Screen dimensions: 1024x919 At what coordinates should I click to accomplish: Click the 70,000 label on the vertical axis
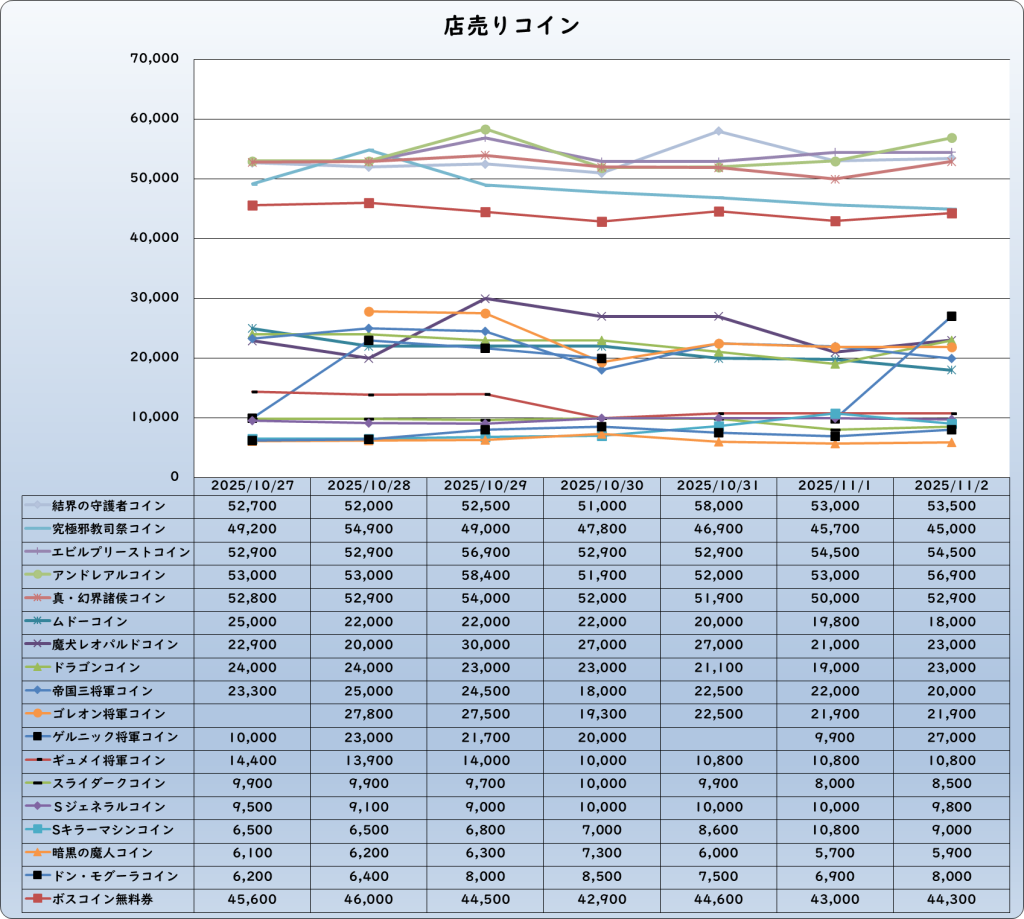(155, 59)
